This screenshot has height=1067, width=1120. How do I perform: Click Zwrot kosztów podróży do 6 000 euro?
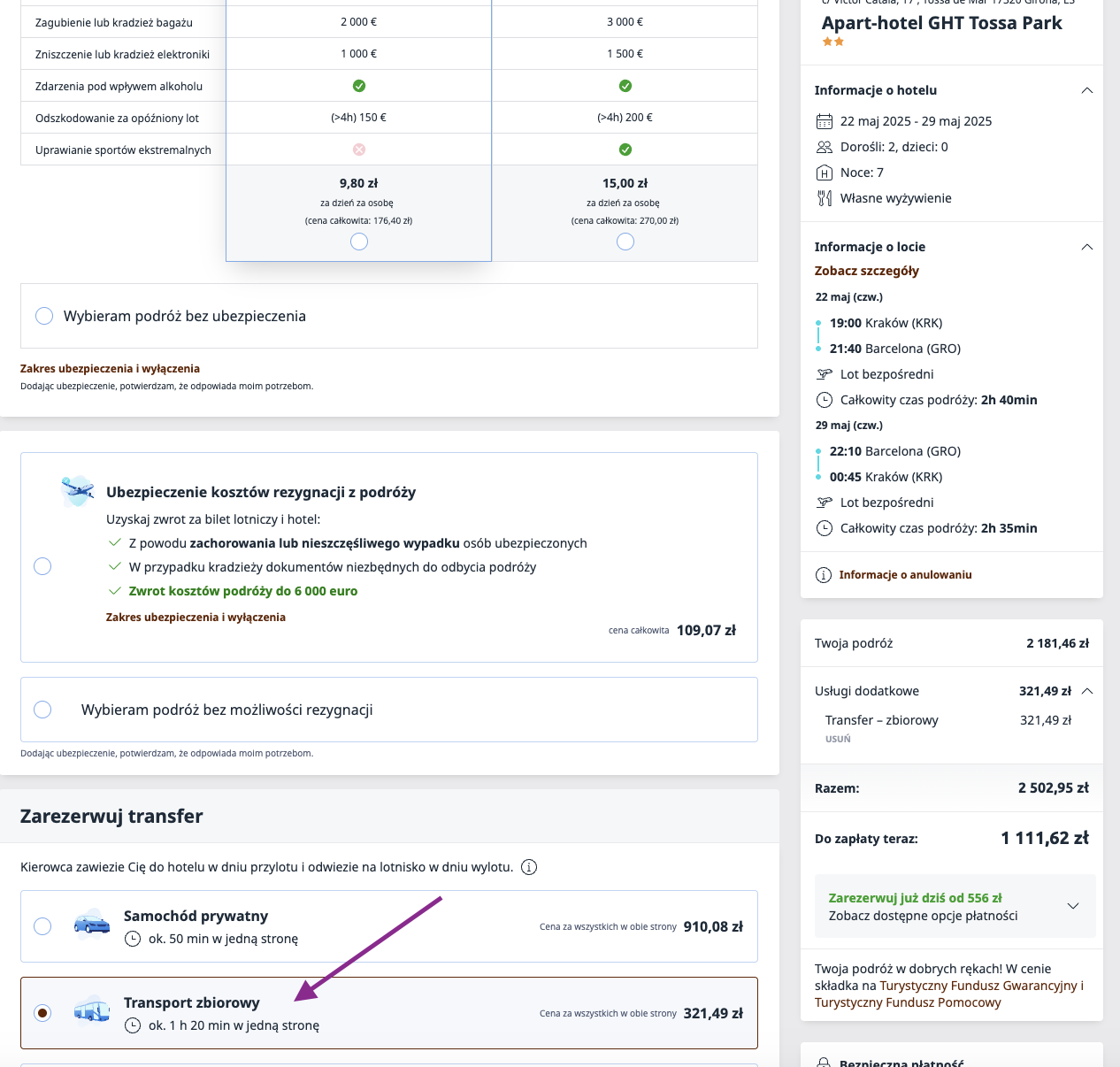tap(243, 591)
